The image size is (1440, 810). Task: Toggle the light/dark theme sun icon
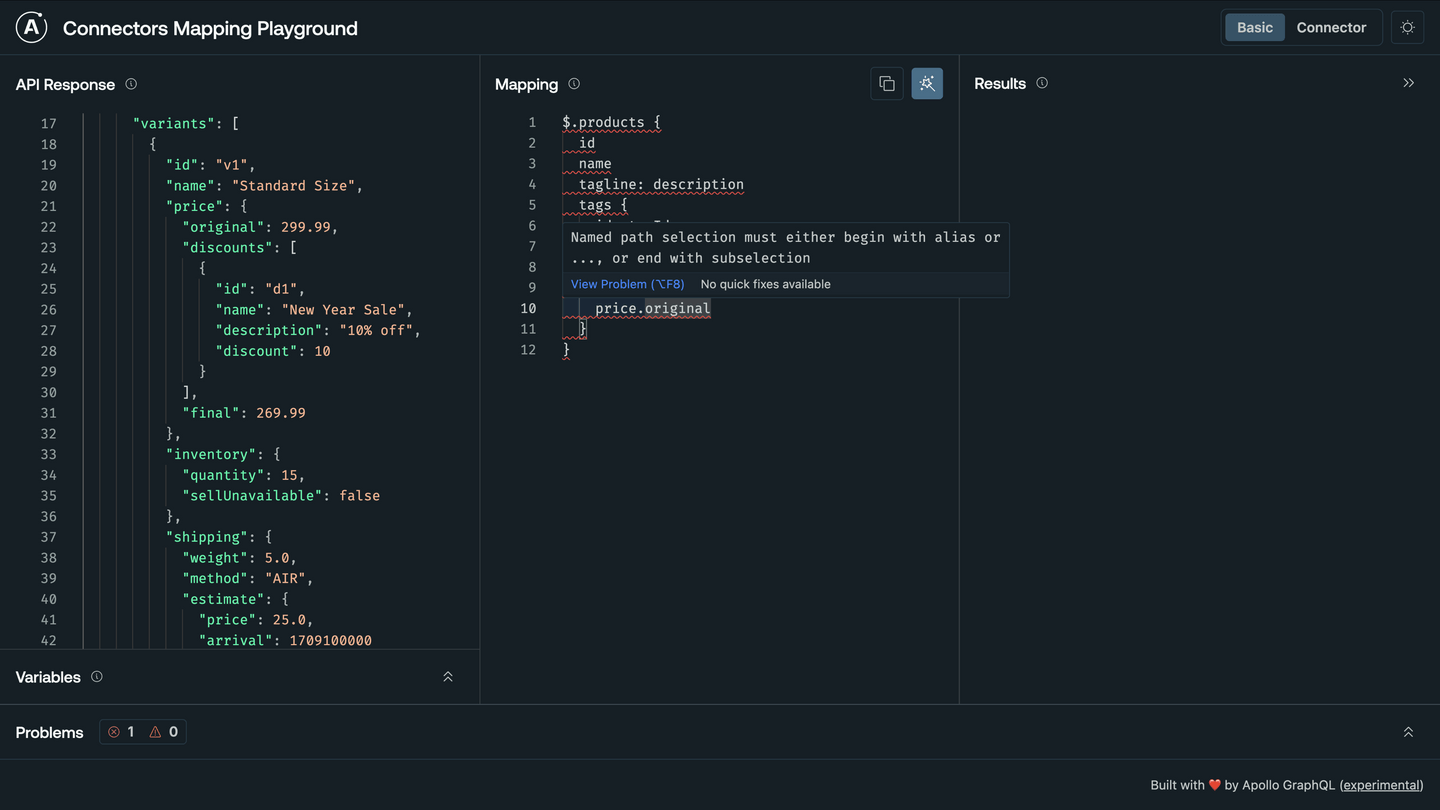pos(1407,28)
